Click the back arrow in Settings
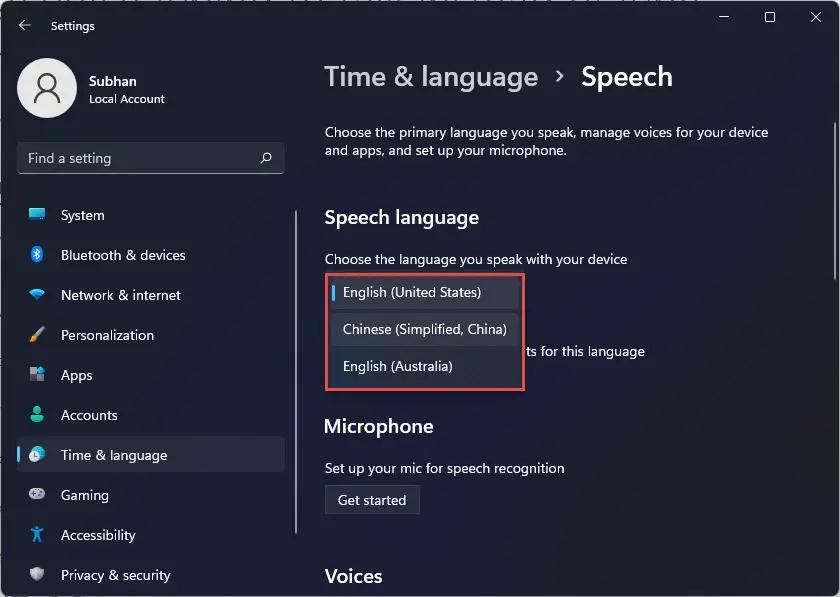This screenshot has height=597, width=840. click(25, 25)
